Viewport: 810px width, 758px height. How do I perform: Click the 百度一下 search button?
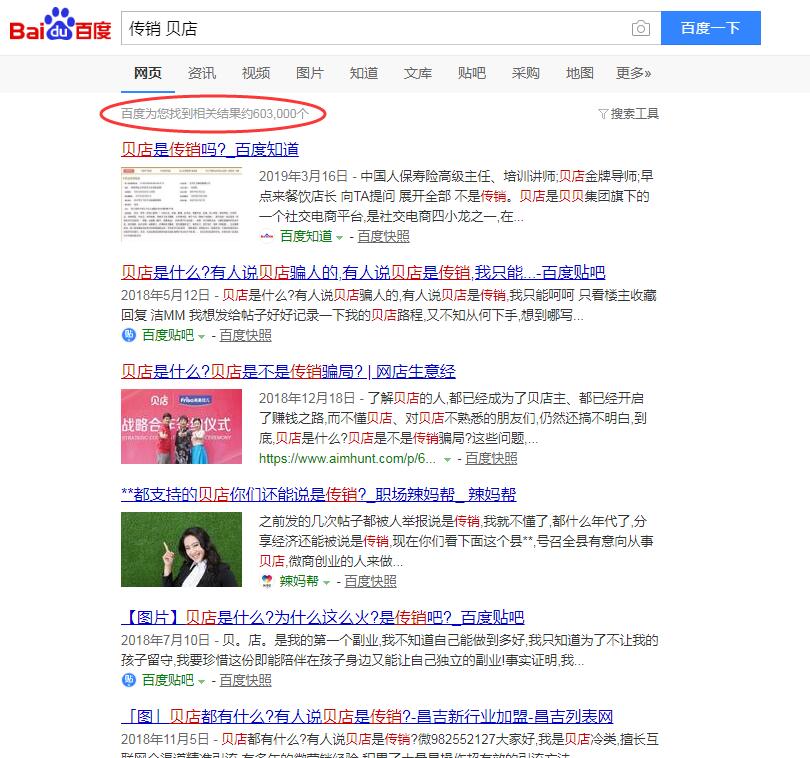711,28
